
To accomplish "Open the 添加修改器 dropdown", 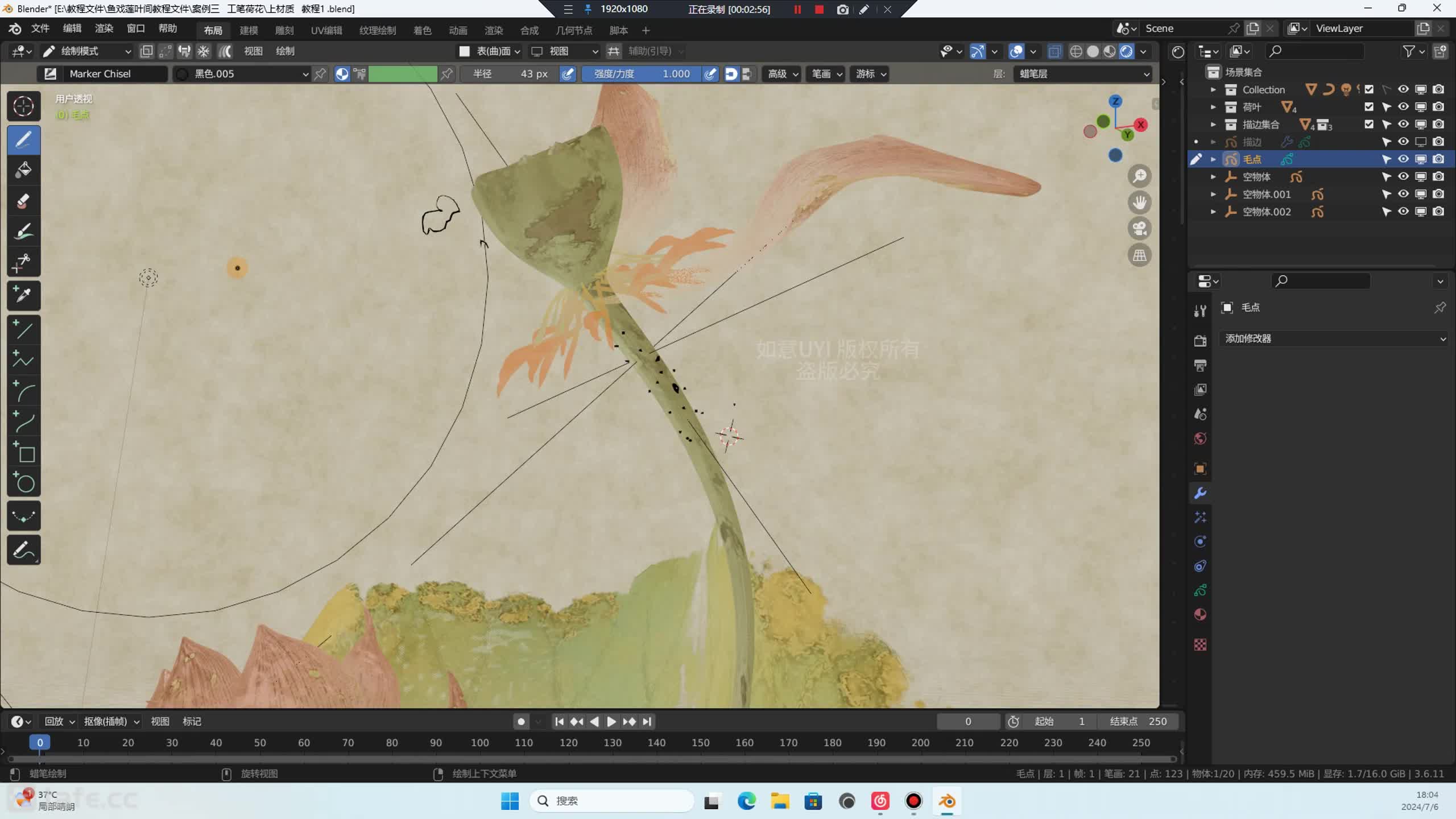I will click(1334, 339).
